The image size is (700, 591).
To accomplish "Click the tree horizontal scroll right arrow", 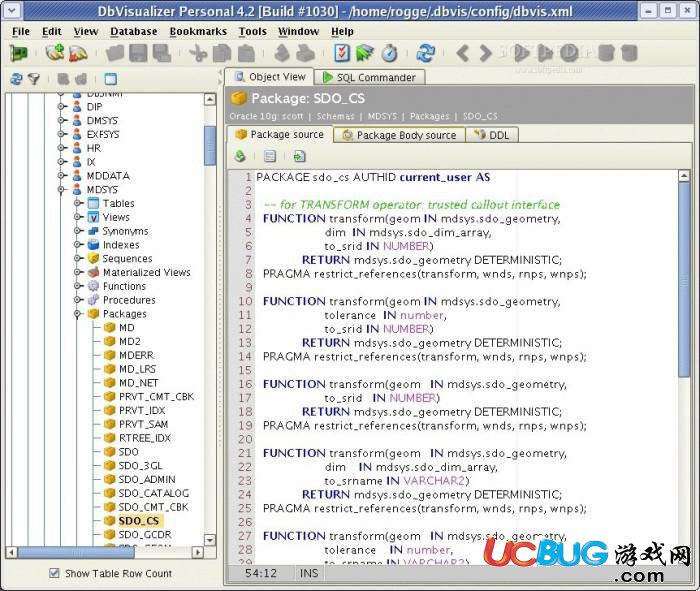I will [x=198, y=553].
